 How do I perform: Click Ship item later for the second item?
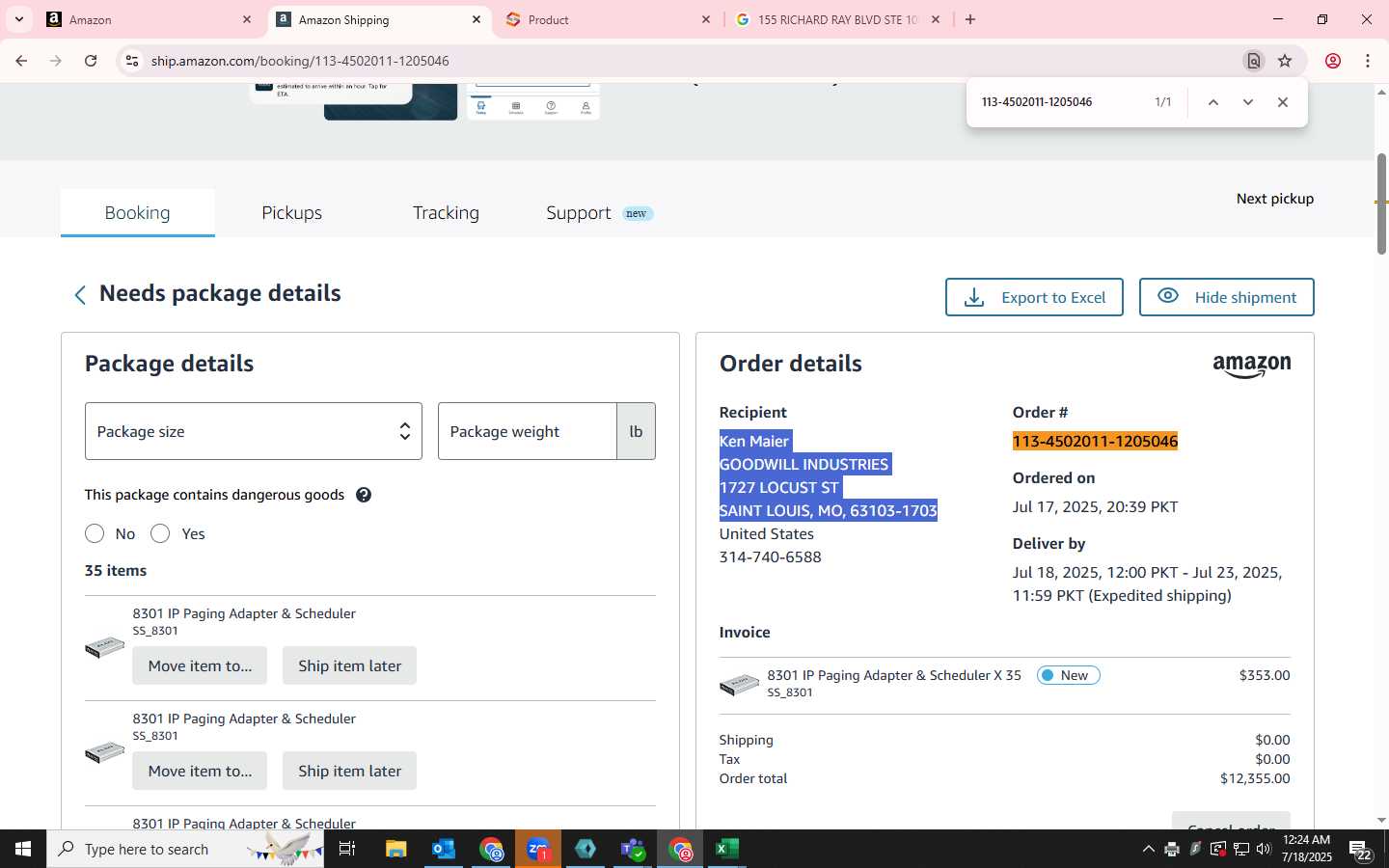[x=349, y=771]
